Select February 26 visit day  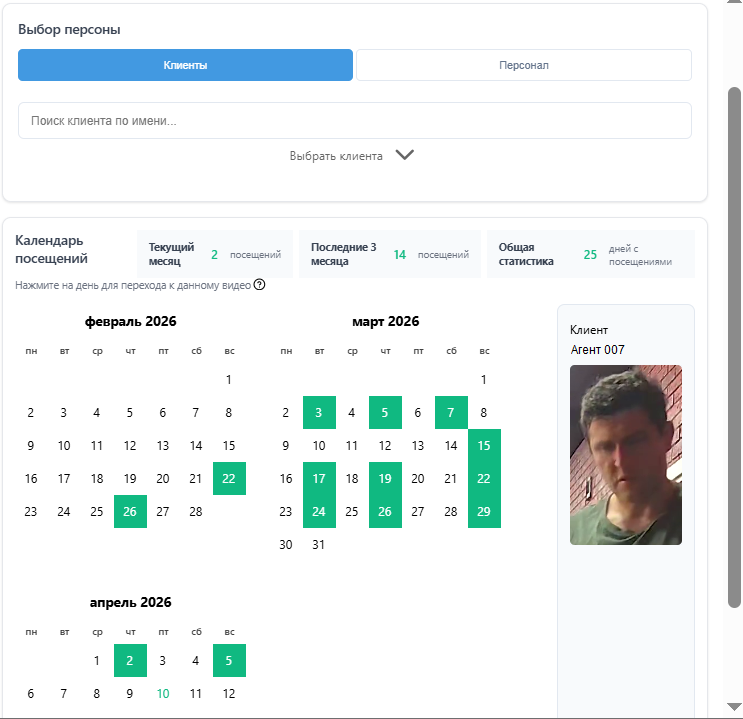130,511
